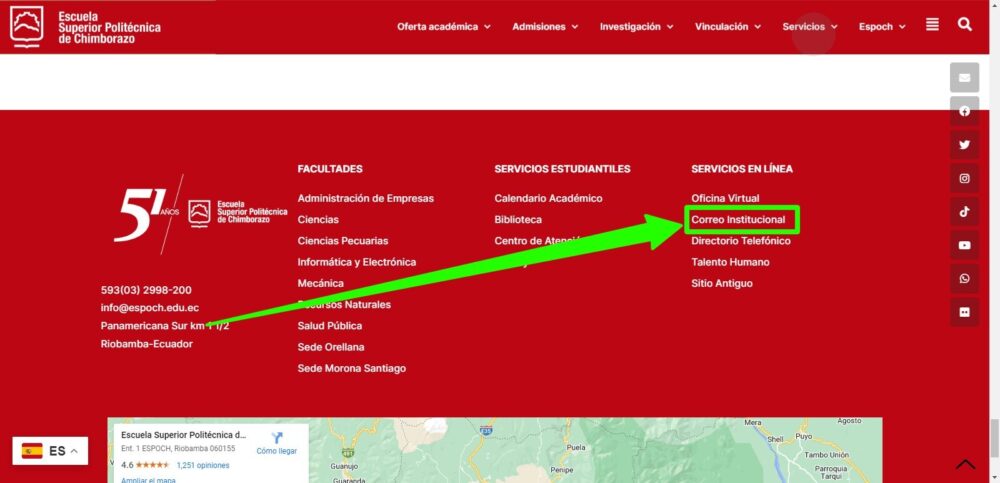1000x483 pixels.
Task: Expand Investigación menu
Action: click(x=636, y=27)
